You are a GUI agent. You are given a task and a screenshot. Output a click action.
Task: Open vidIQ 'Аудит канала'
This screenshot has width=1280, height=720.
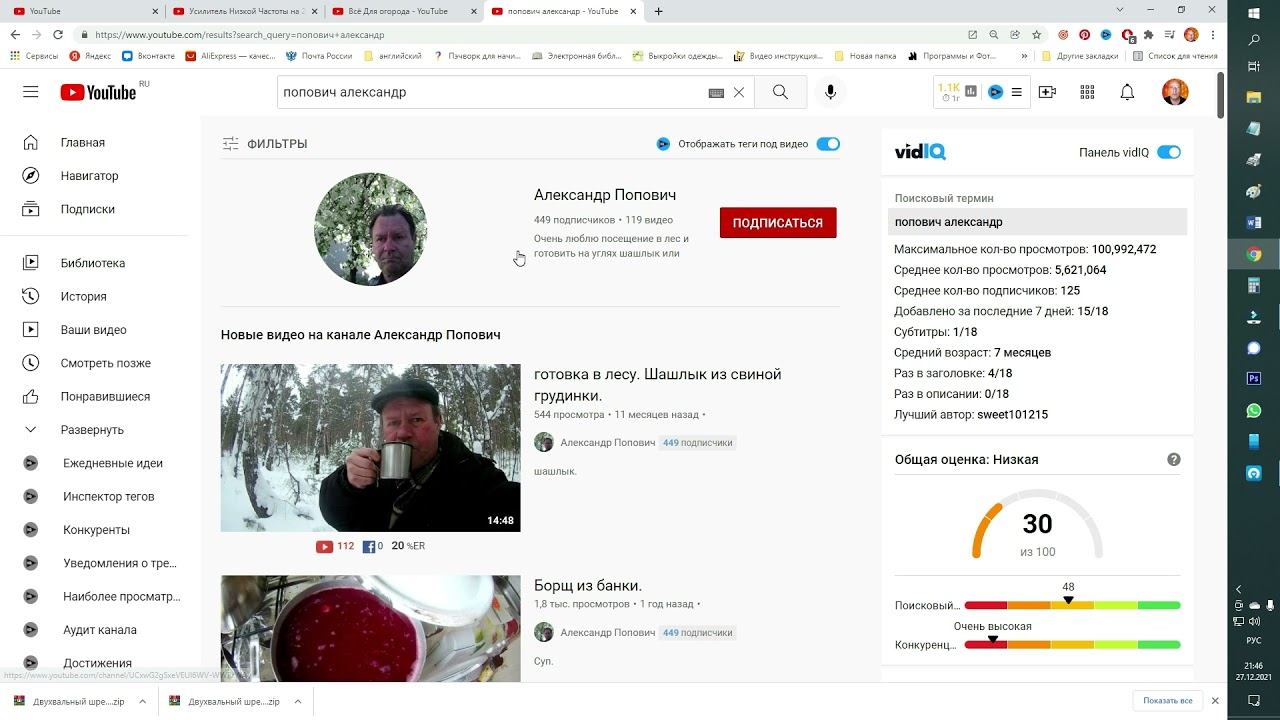[x=100, y=630]
